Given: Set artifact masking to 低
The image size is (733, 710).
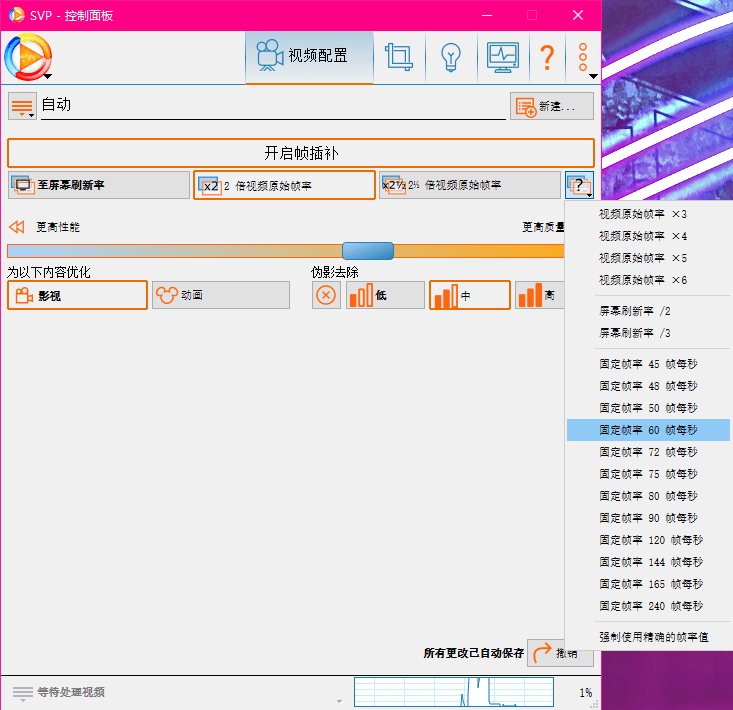Looking at the screenshot, I should [385, 295].
